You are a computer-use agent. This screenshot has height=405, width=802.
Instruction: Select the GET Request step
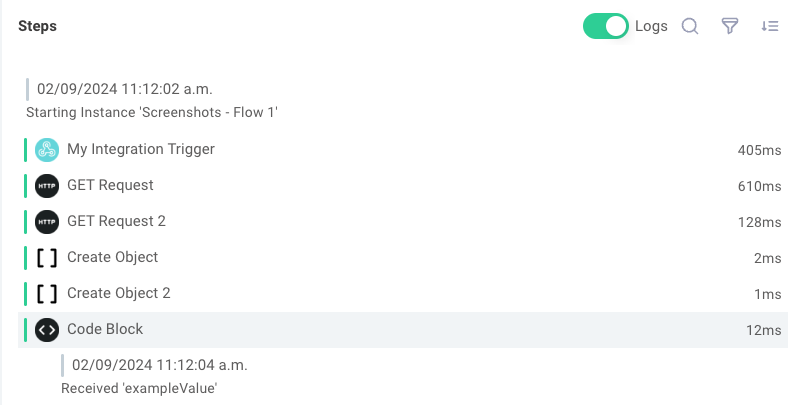tap(403, 186)
